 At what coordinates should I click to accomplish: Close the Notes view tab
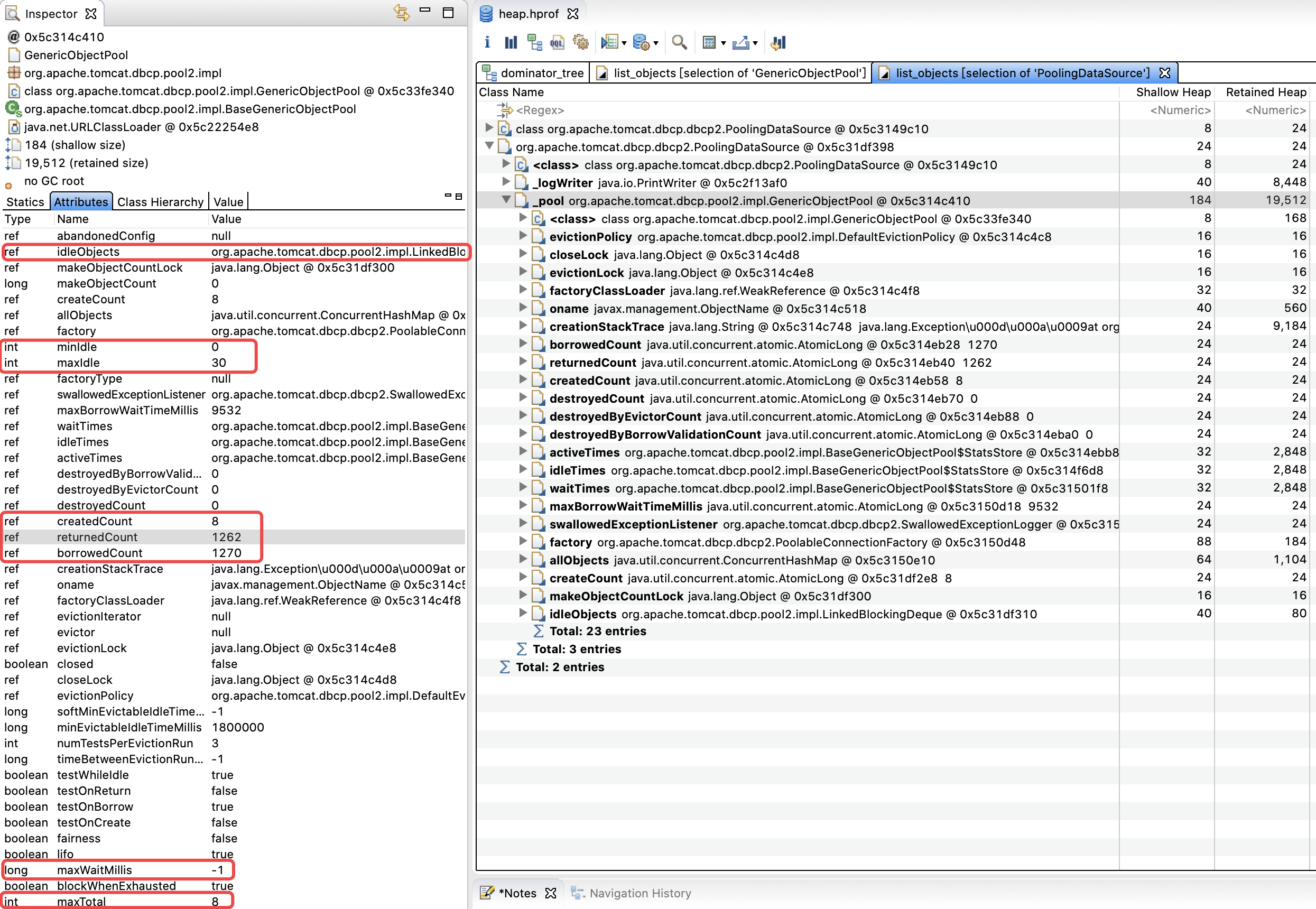pyautogui.click(x=550, y=893)
